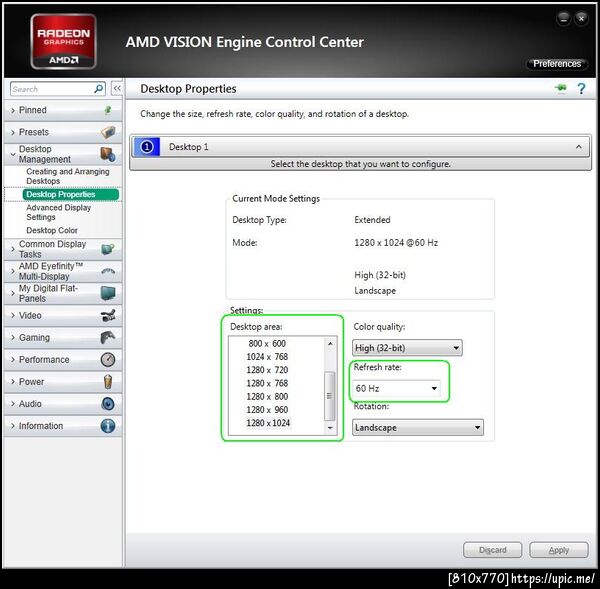Expand AMD Eyefinity Multi-Display section
This screenshot has width=600, height=589.
pos(63,271)
